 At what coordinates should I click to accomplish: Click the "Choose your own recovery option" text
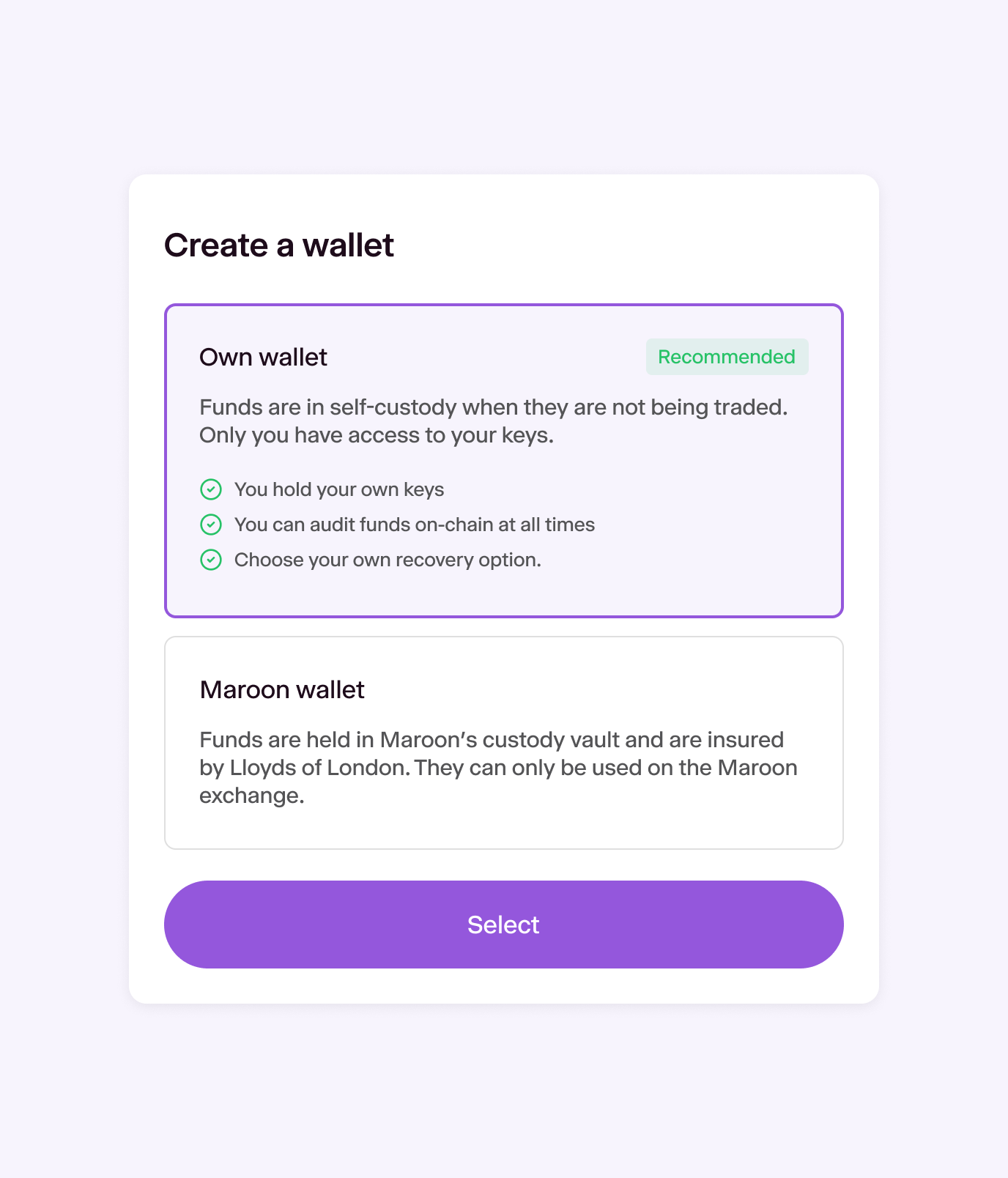click(x=388, y=560)
